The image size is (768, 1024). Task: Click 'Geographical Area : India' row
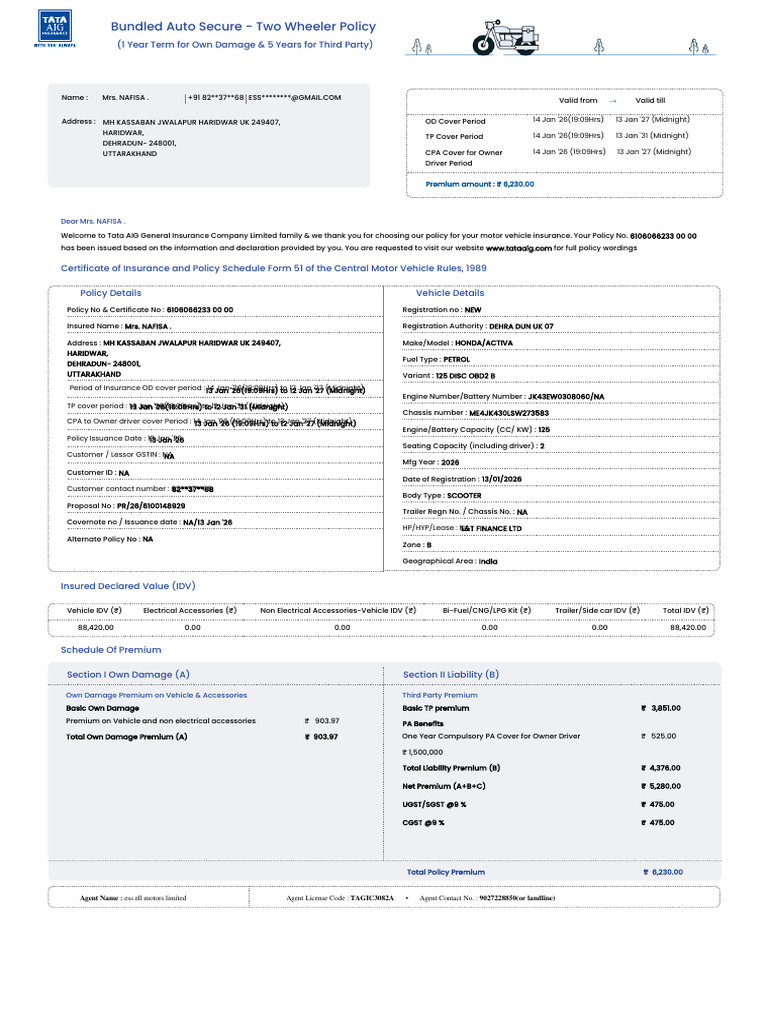[x=450, y=561]
